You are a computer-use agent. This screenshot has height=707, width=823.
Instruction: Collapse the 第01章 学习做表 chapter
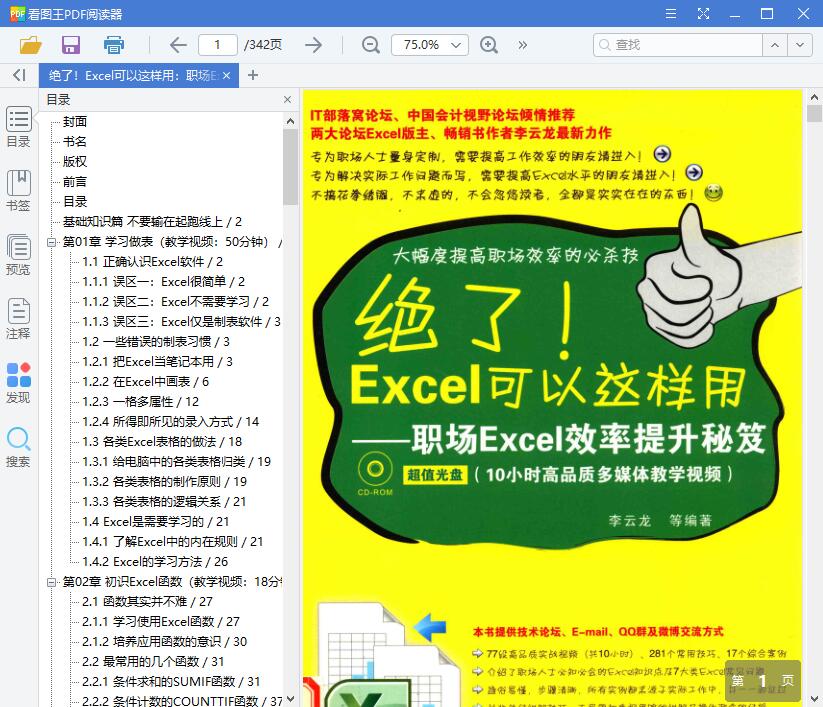51,242
